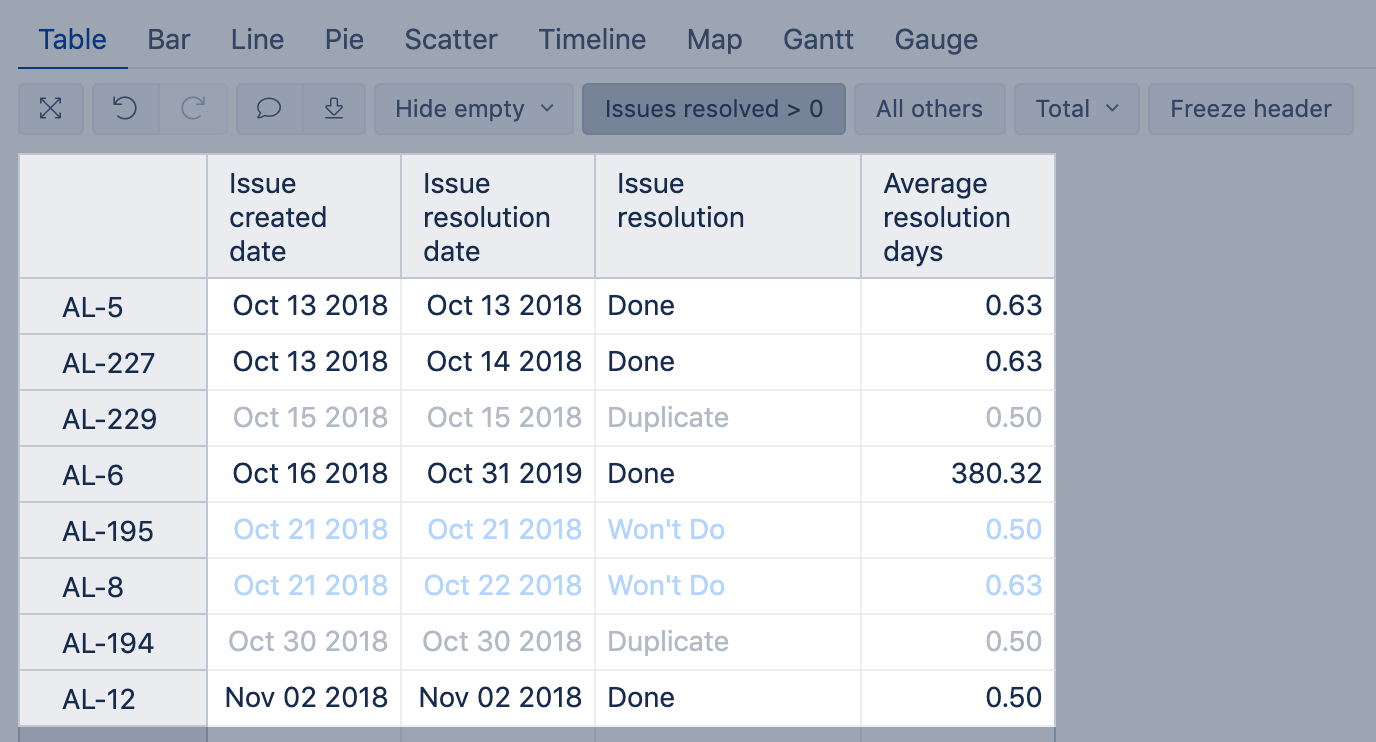Click the undo arrow icon
The height and width of the screenshot is (742, 1376).
[x=125, y=109]
